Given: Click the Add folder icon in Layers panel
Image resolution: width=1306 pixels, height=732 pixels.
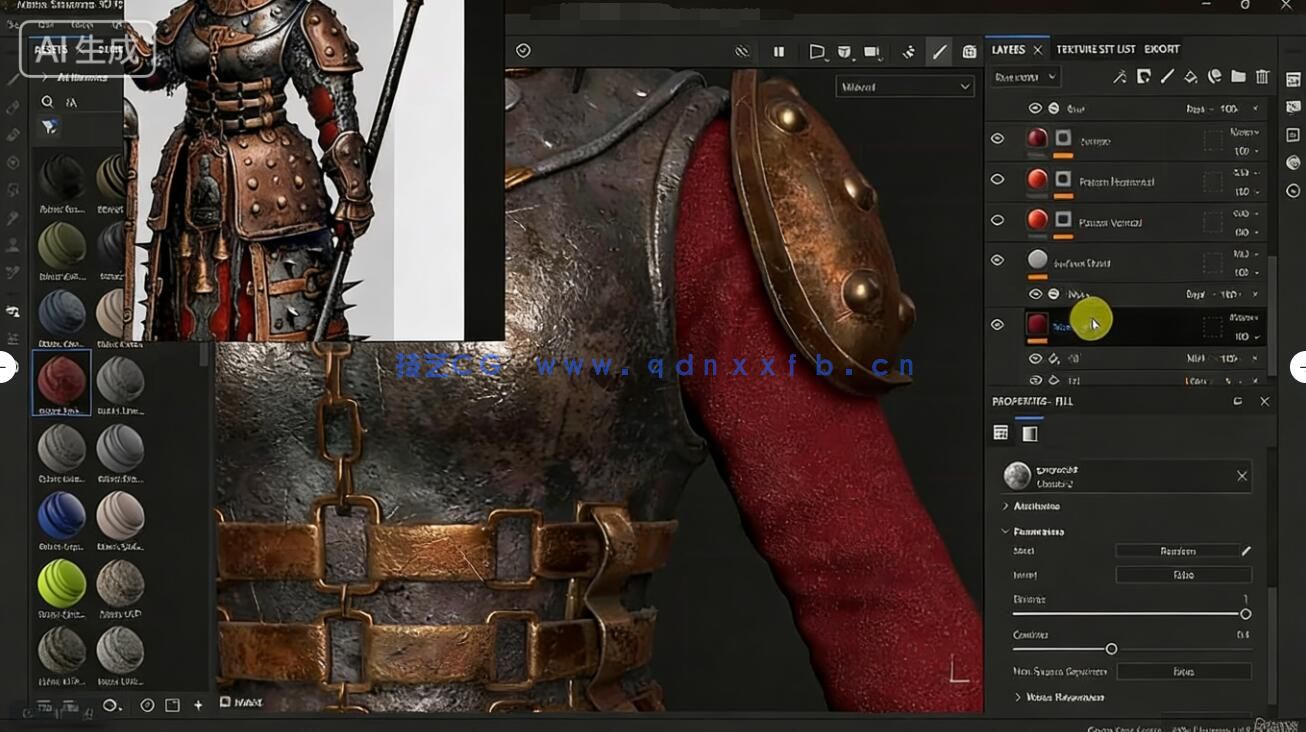Looking at the screenshot, I should pos(1237,76).
